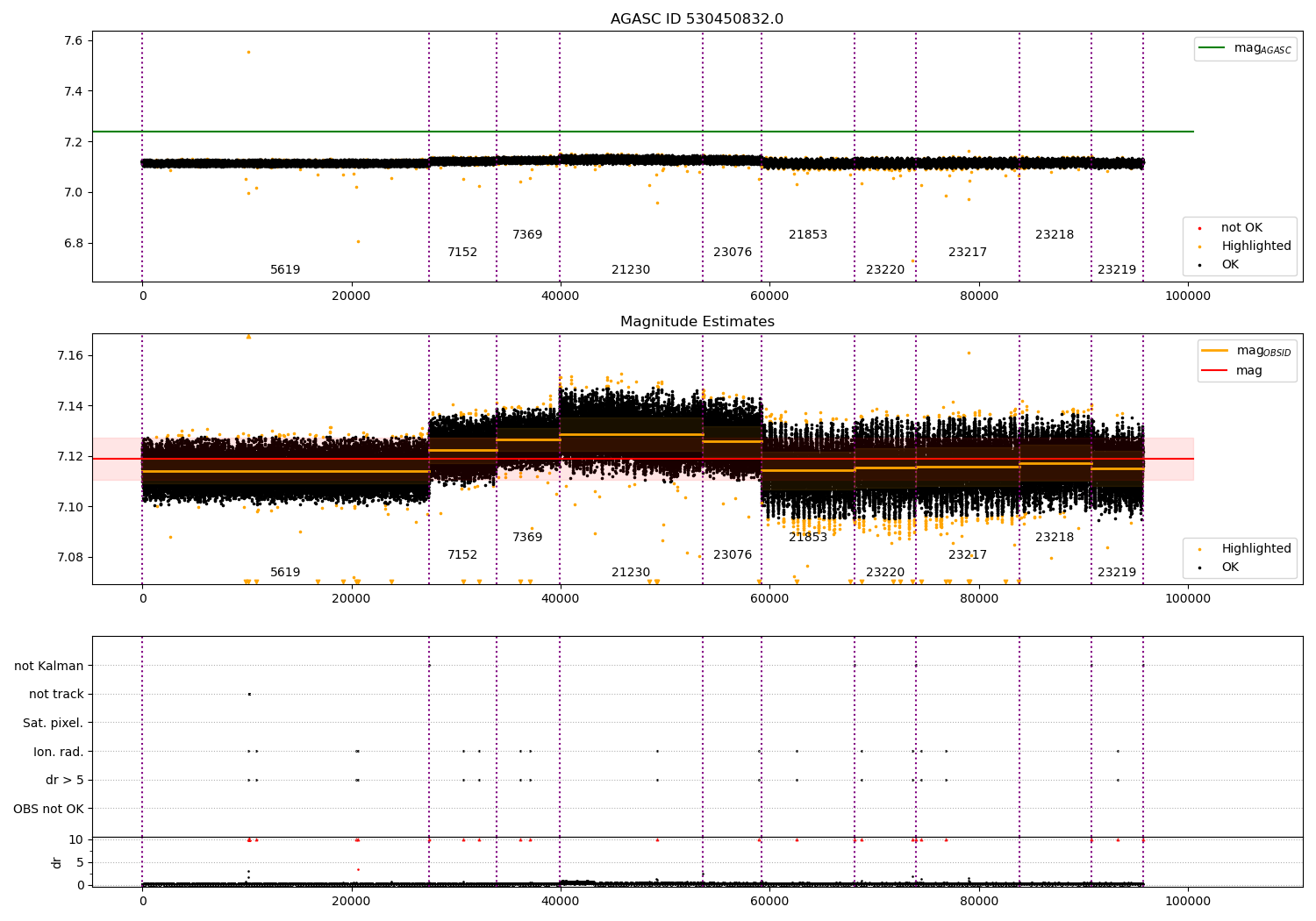Click the red line sample beside 'mag' legend
The image size is (1316, 921).
[1215, 371]
